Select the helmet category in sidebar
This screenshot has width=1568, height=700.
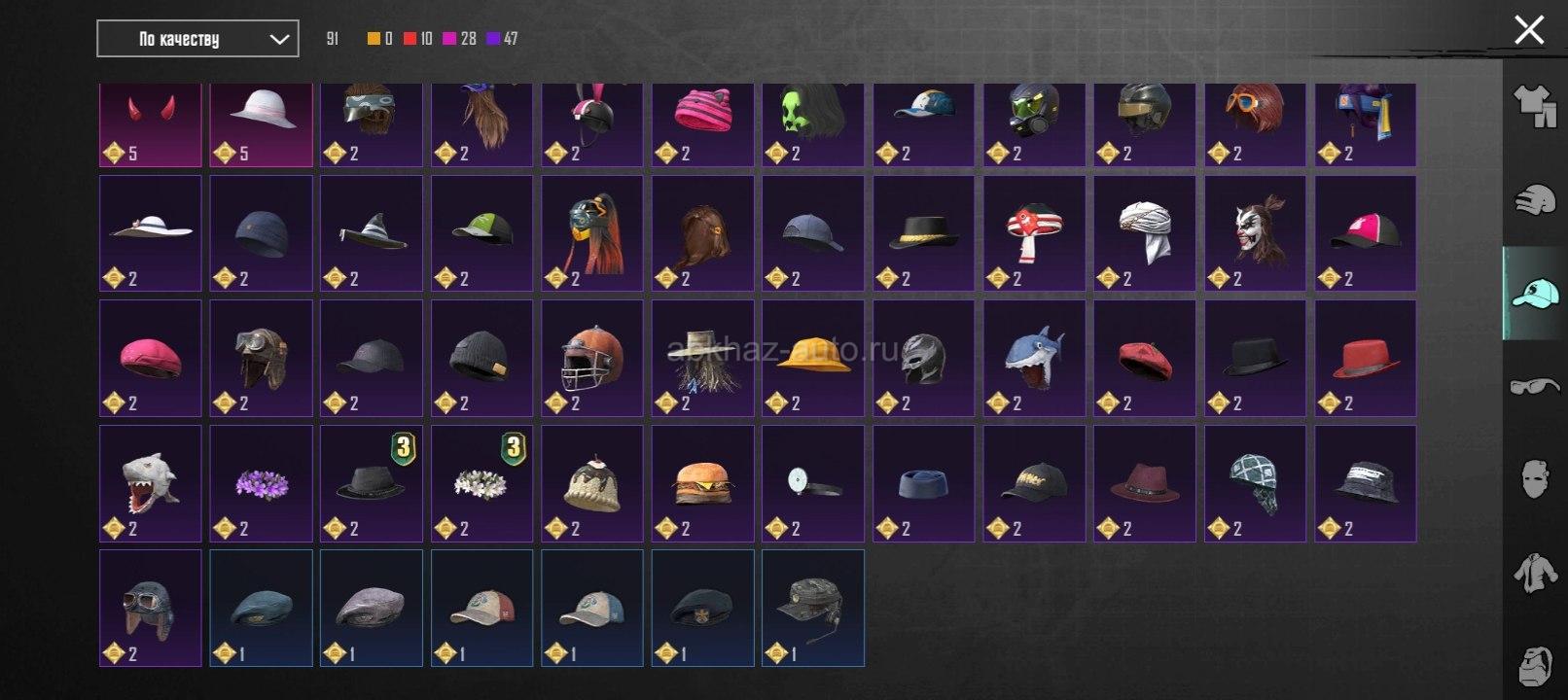[x=1535, y=199]
